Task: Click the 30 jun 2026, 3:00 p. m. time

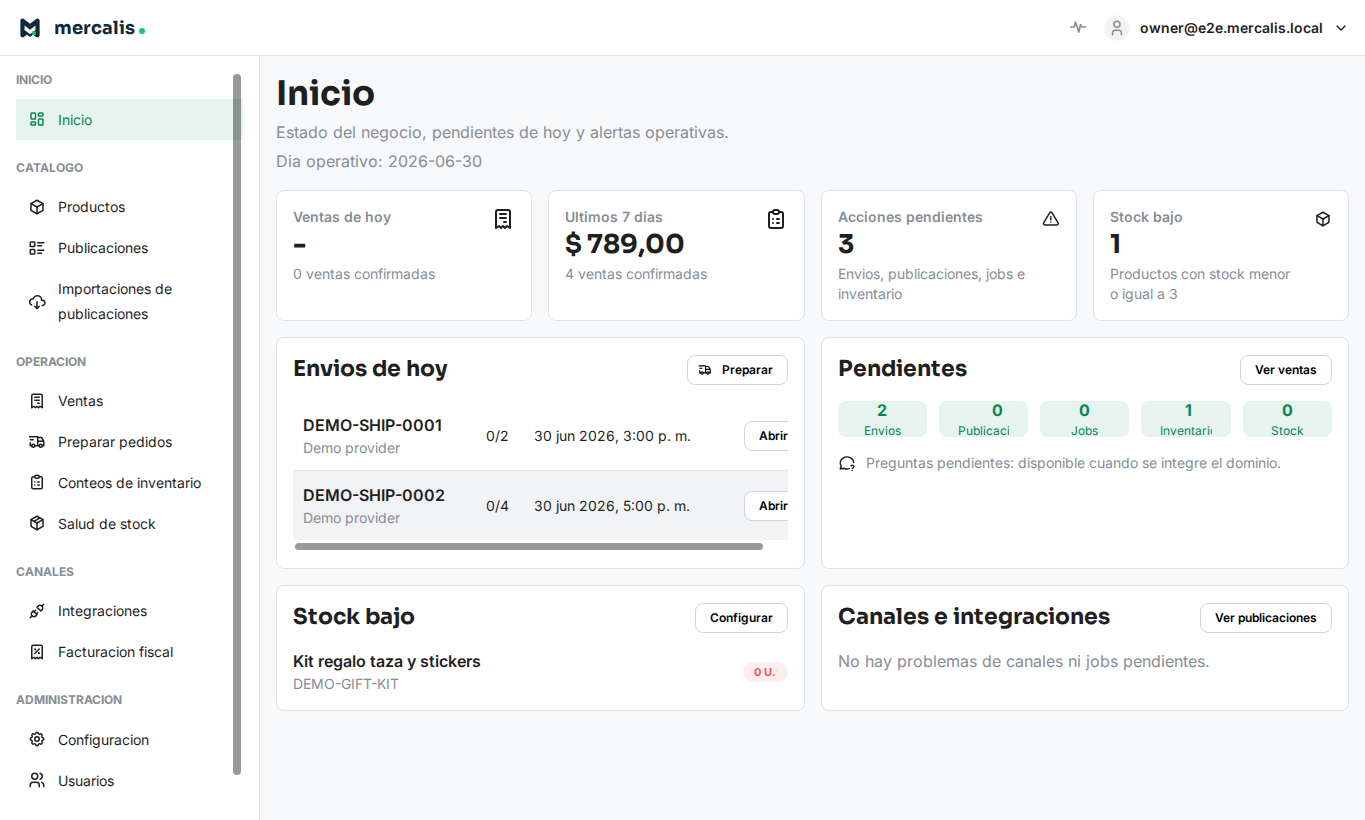Action: pyautogui.click(x=612, y=436)
